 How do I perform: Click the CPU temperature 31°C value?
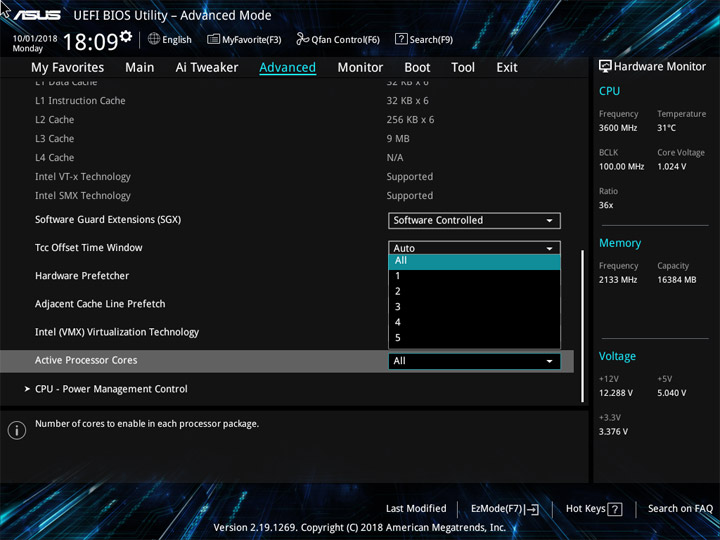coord(666,128)
